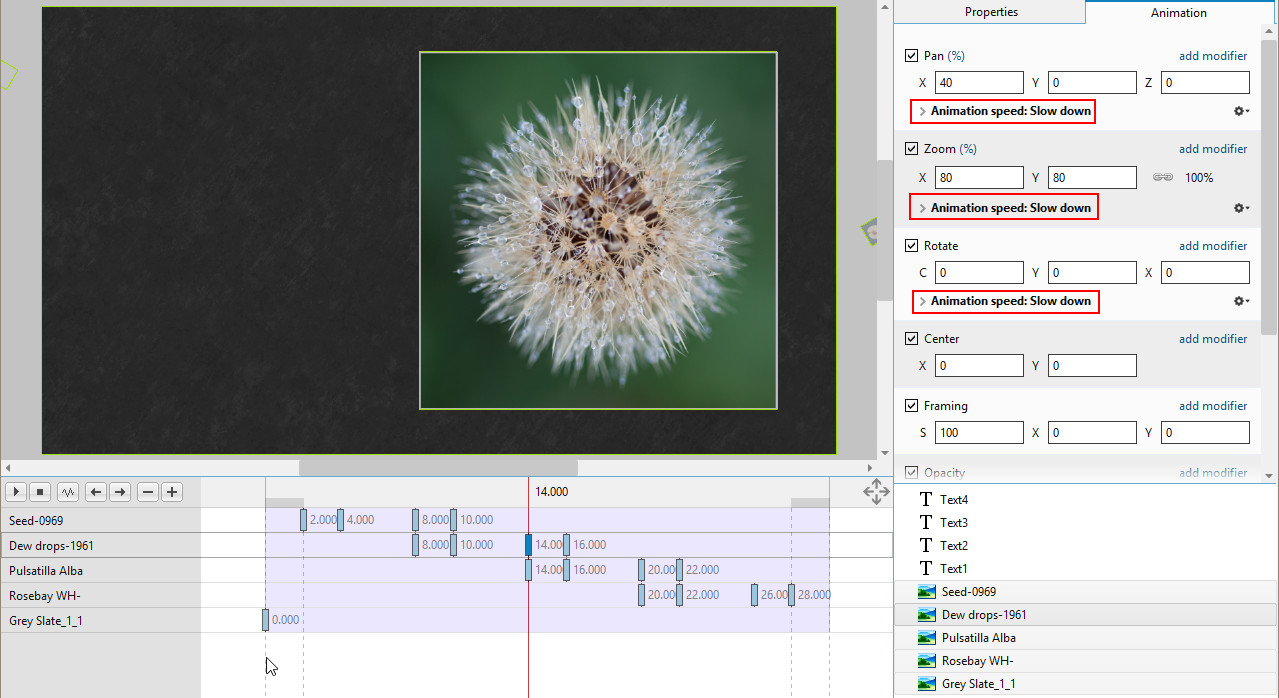Uncheck the Pan checkbox
1279x698 pixels.
point(911,56)
